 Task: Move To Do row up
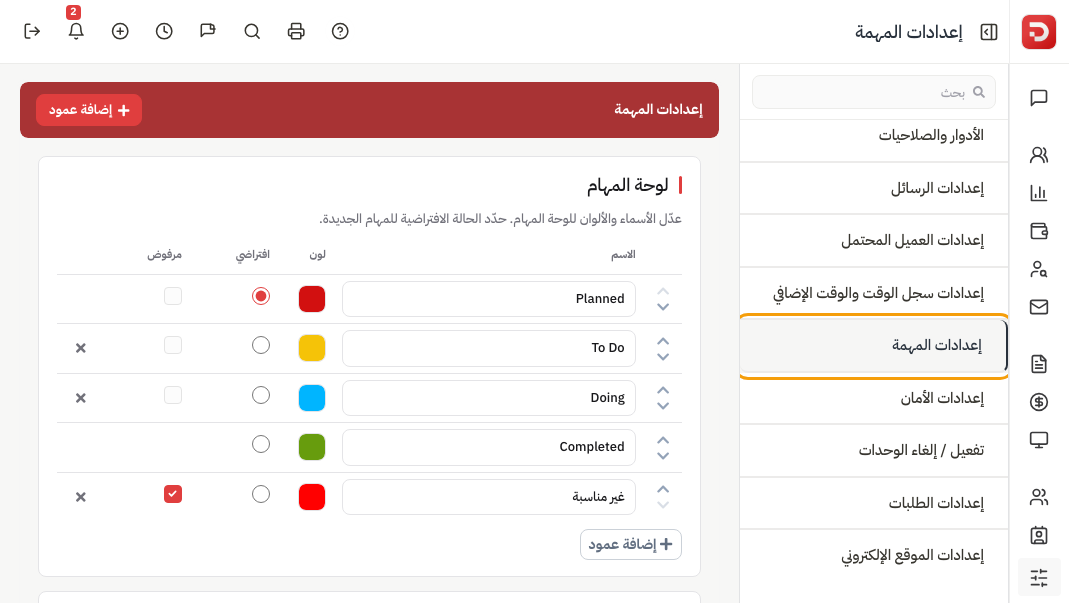coord(663,340)
